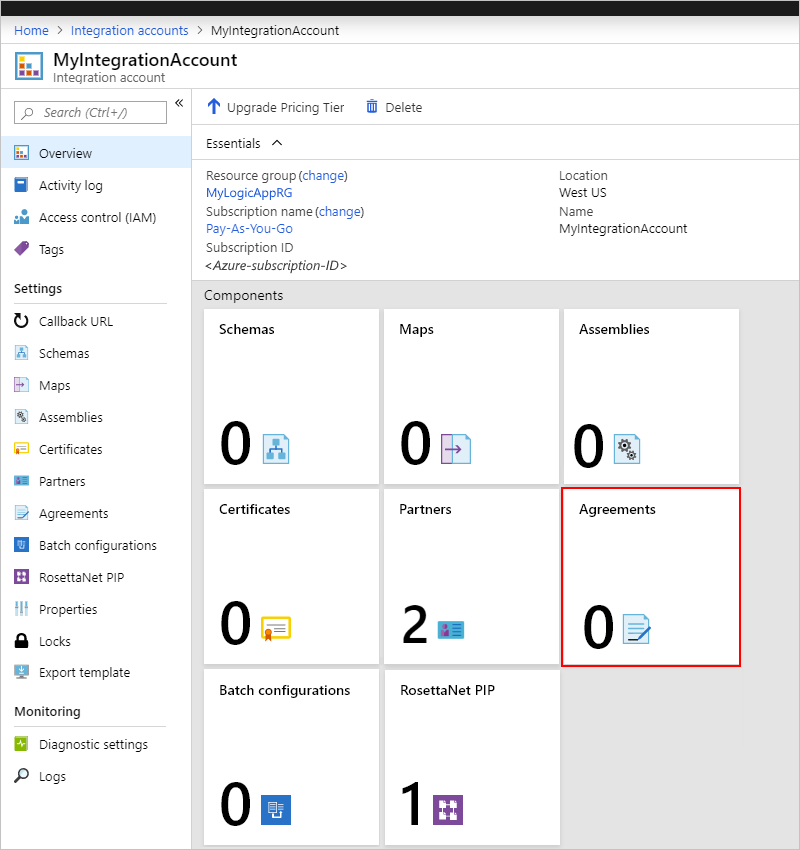The image size is (800, 850).
Task: Click the Properties sliders icon
Action: tap(21, 609)
